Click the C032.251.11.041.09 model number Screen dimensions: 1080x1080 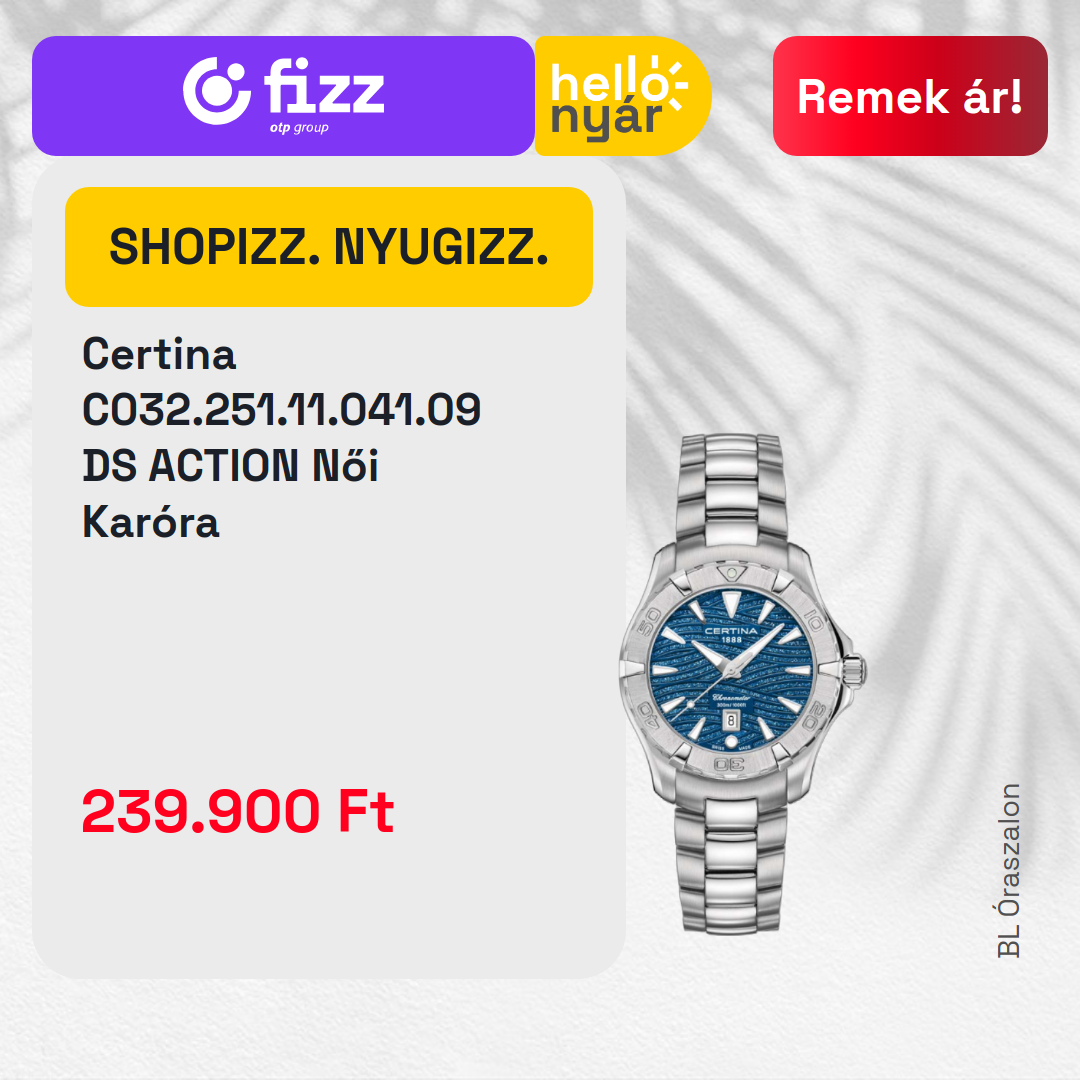coord(281,410)
